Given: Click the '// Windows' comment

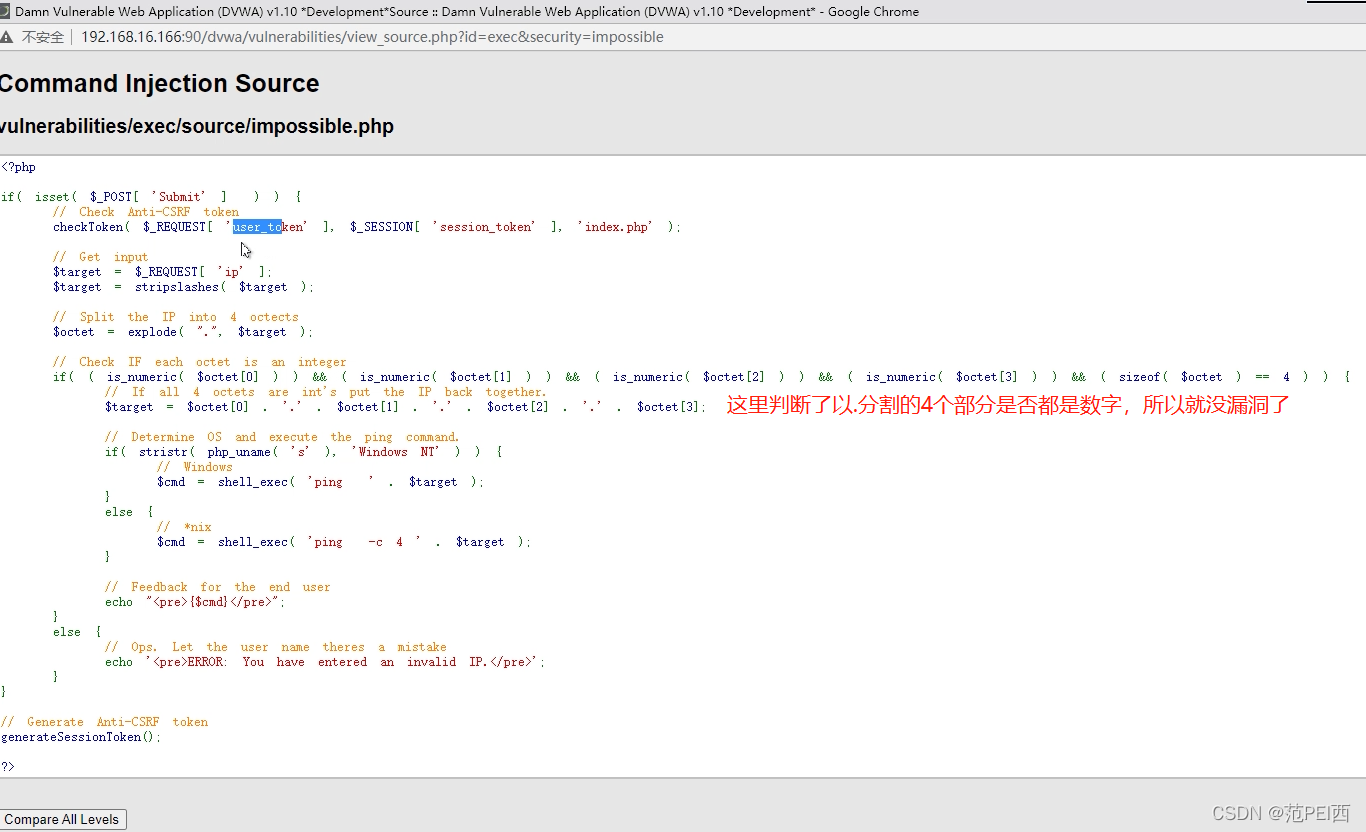Looking at the screenshot, I should (x=194, y=467).
